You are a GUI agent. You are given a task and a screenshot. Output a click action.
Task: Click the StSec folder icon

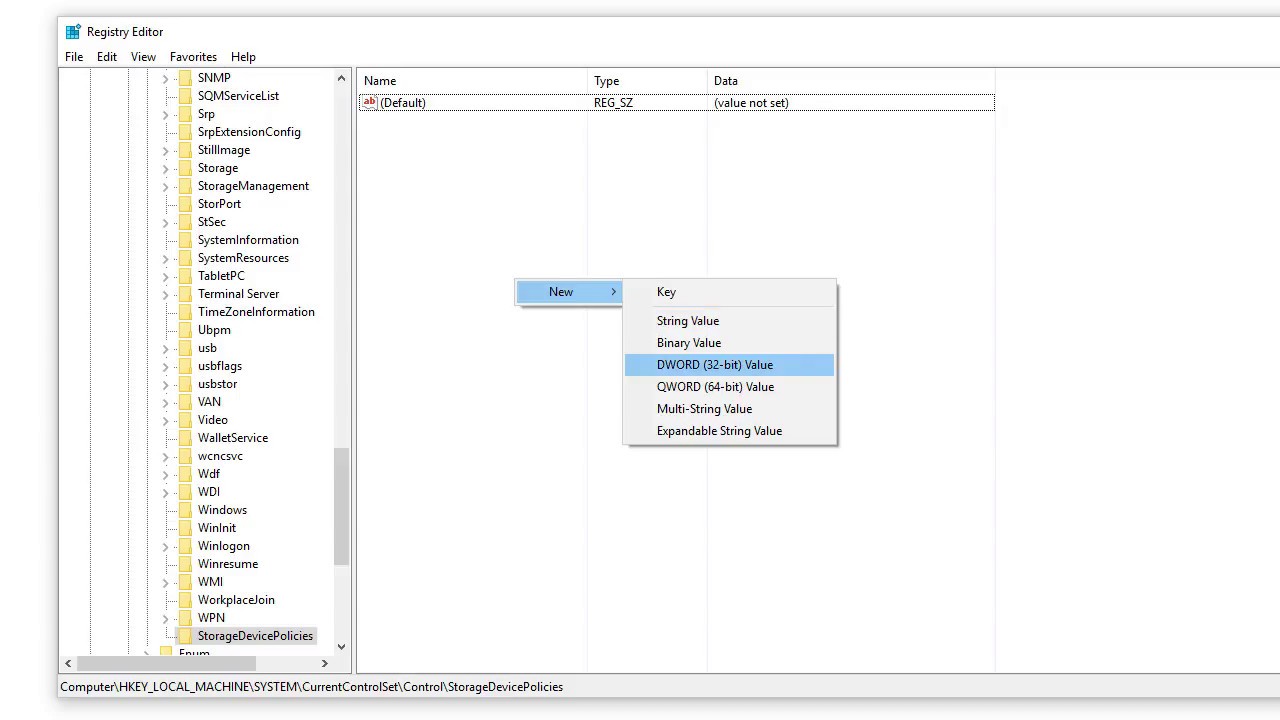(185, 222)
